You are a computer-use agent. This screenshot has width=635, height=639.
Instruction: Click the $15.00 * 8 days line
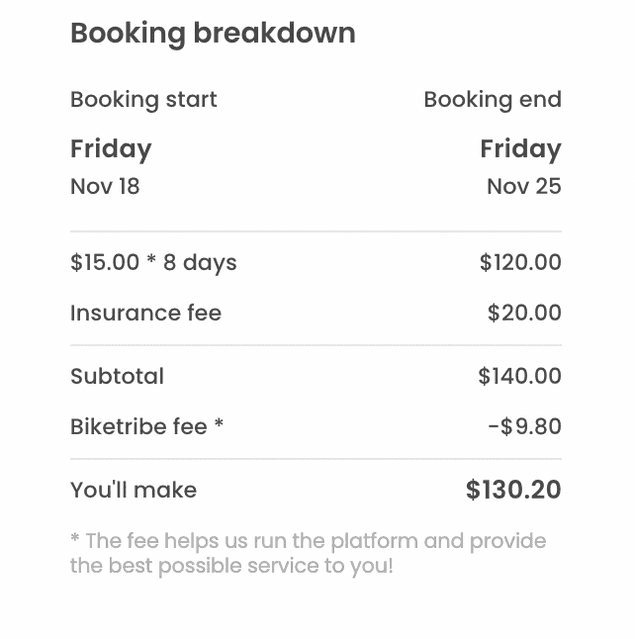point(153,263)
